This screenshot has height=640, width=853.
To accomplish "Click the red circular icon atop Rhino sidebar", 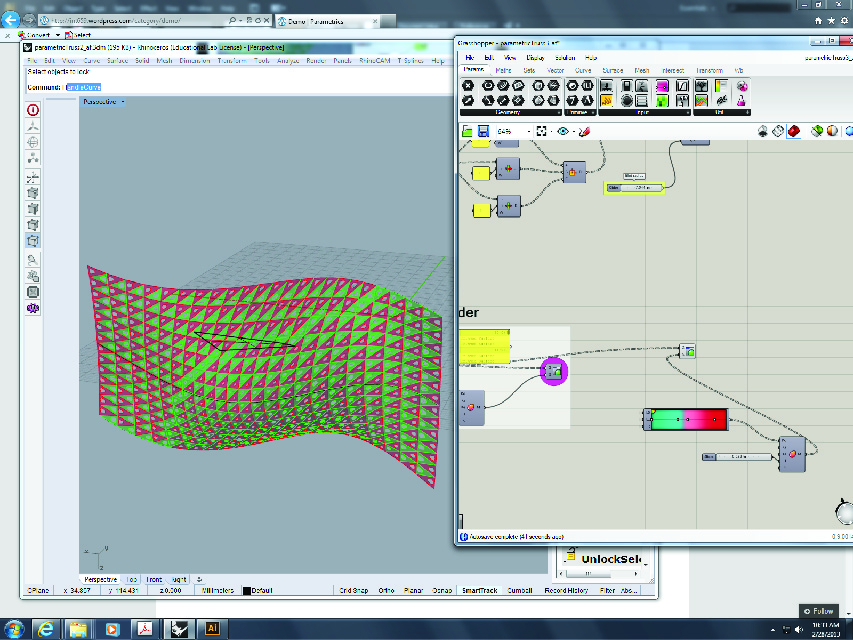I will coord(33,110).
